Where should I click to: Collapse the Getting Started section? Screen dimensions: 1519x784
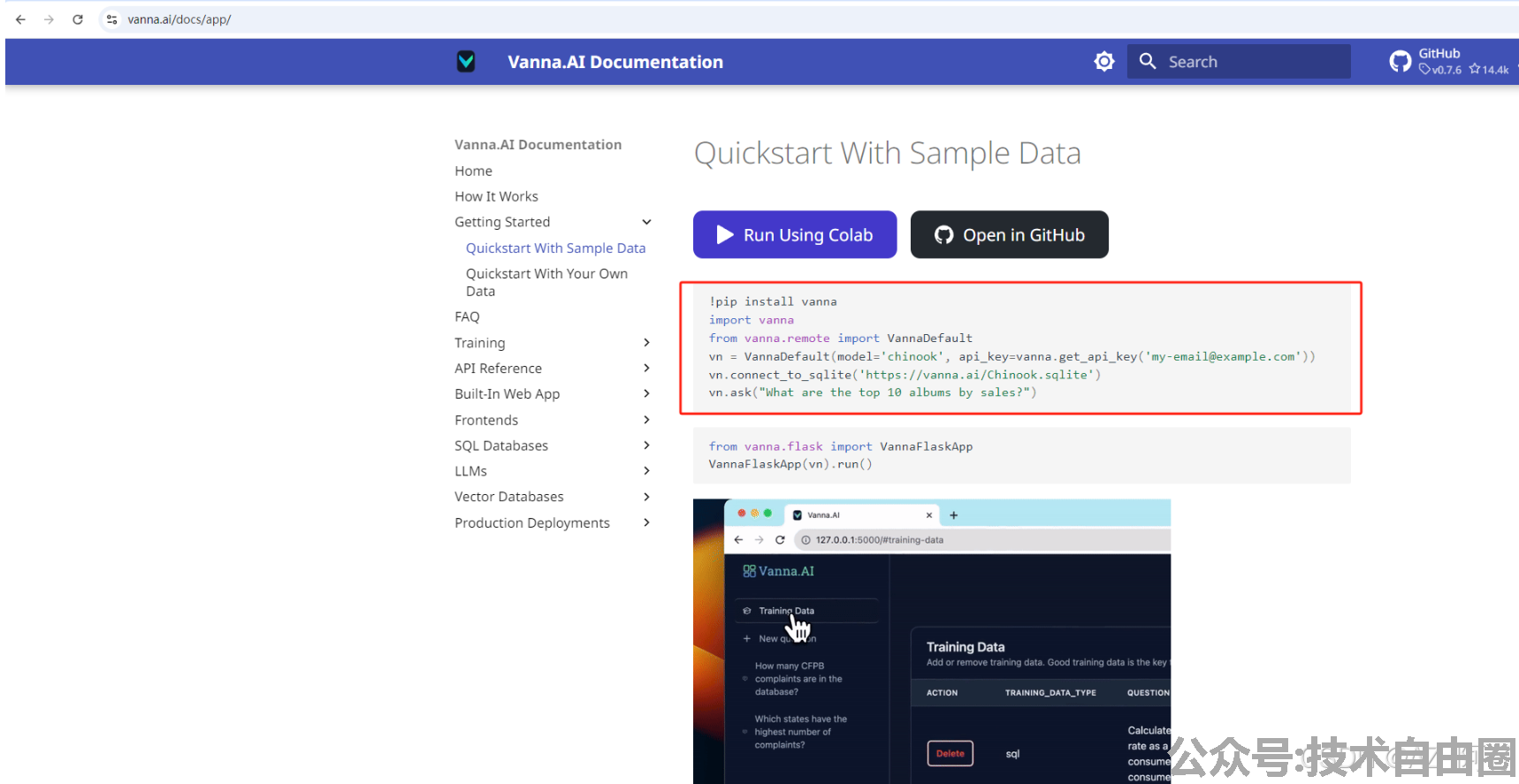[x=646, y=222]
